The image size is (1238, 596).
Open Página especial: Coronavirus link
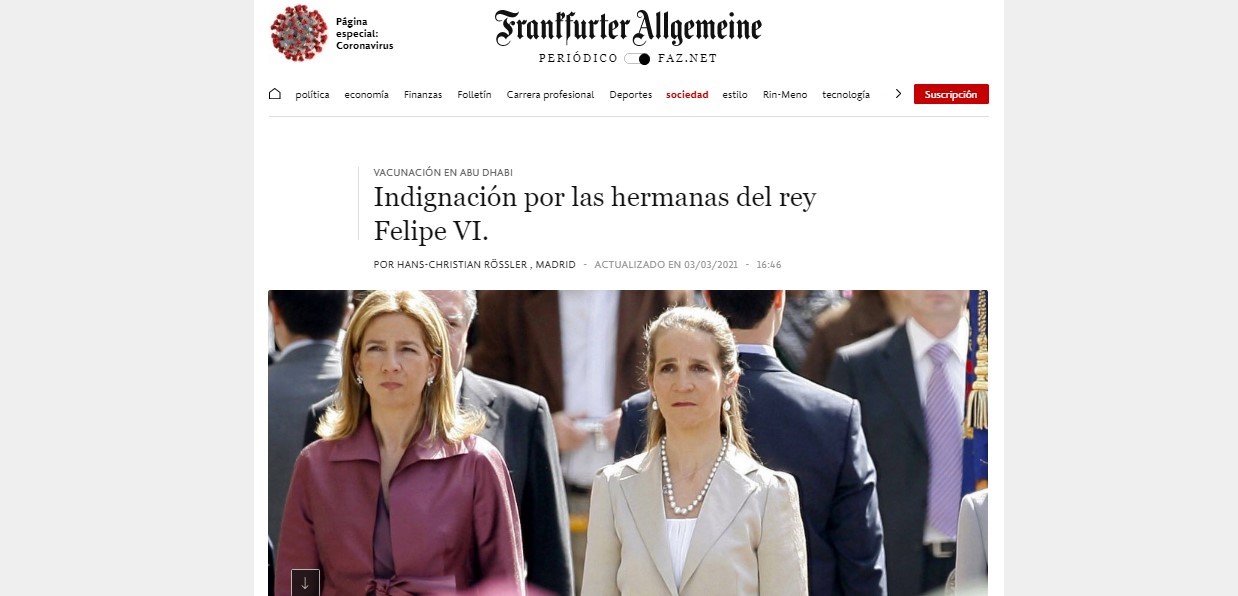point(364,33)
